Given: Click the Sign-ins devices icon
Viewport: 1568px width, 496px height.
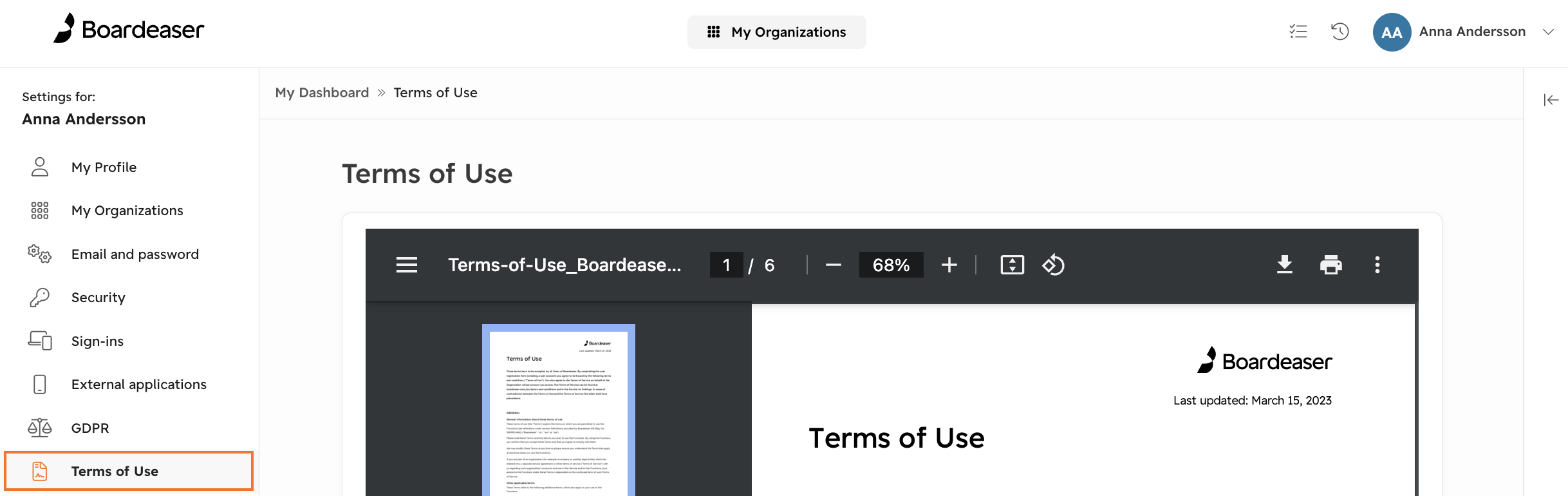Looking at the screenshot, I should click(x=40, y=340).
